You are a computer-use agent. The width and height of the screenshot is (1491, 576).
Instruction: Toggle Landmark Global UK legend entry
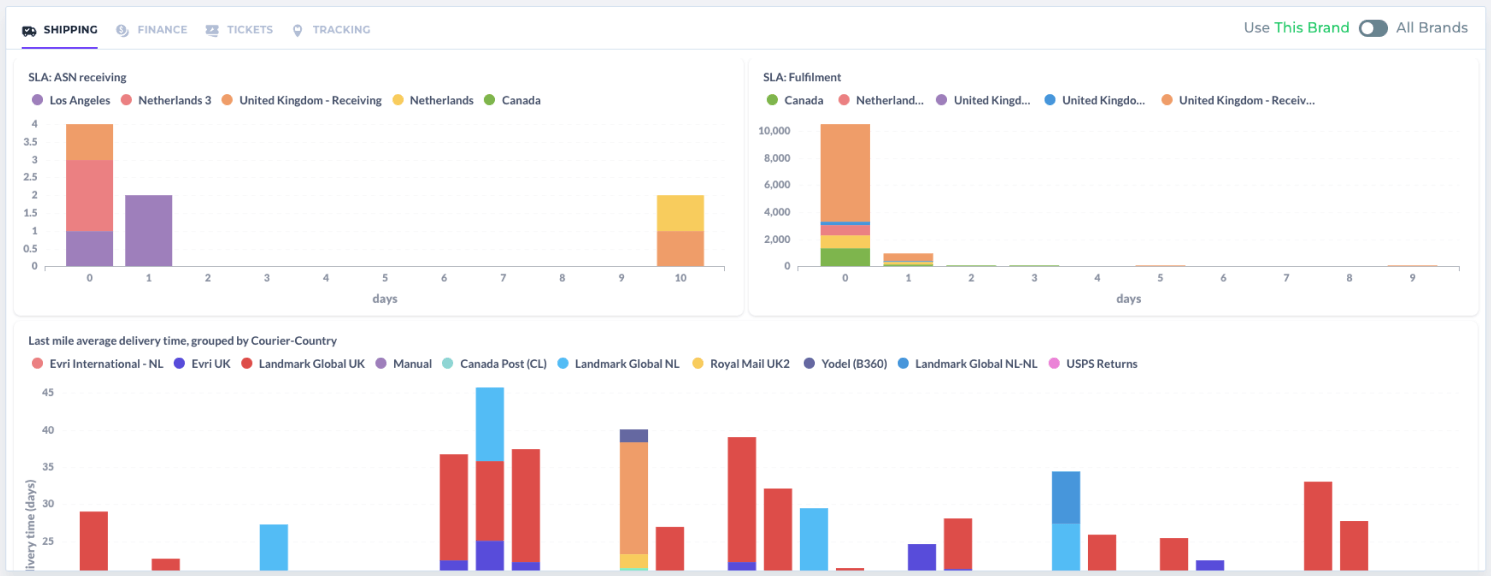311,364
